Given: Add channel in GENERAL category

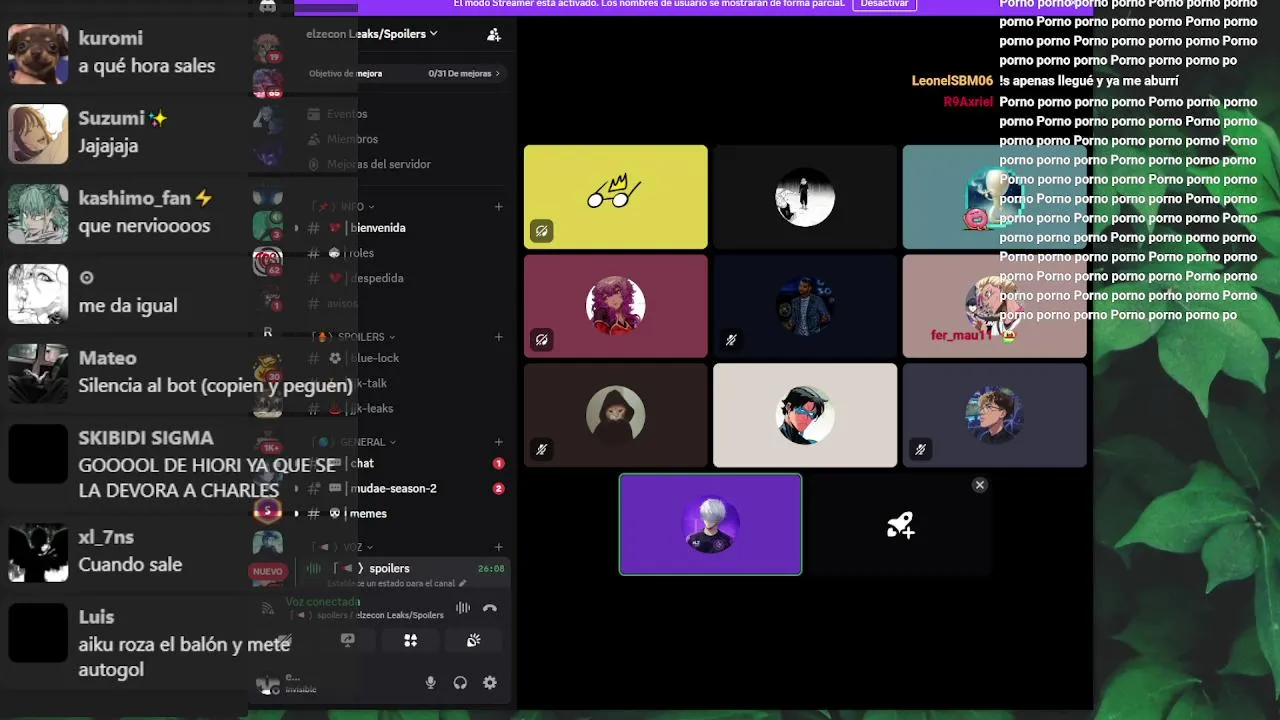Looking at the screenshot, I should click(x=498, y=442).
